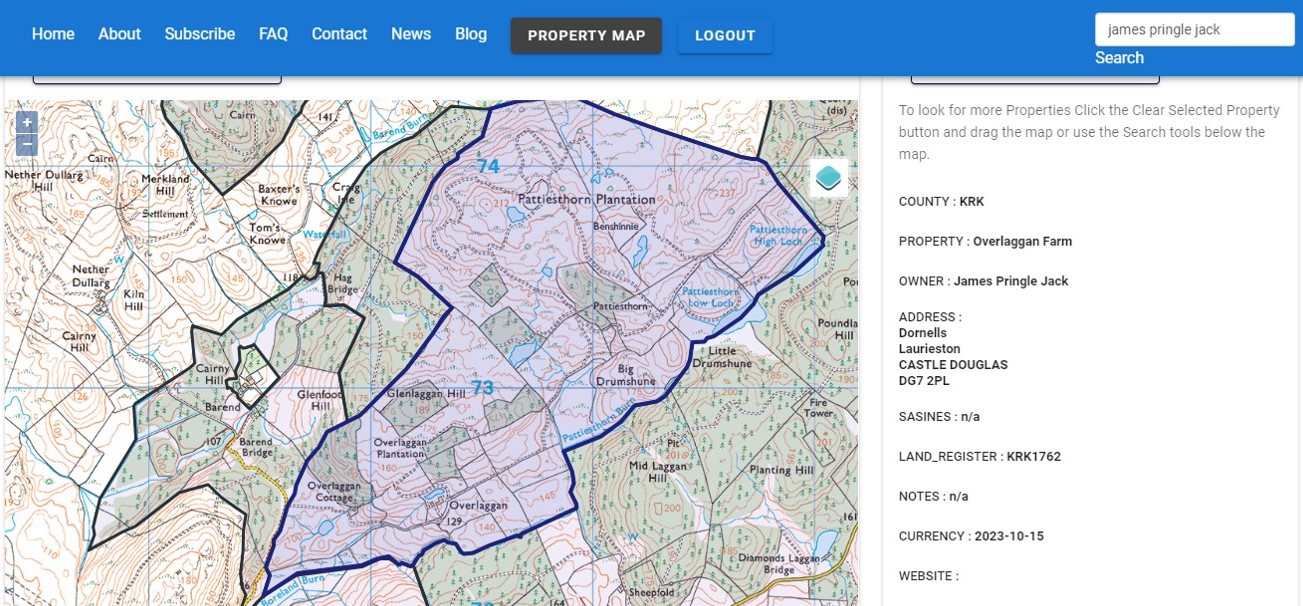Open the Contact page
This screenshot has height=606, width=1303.
point(339,34)
